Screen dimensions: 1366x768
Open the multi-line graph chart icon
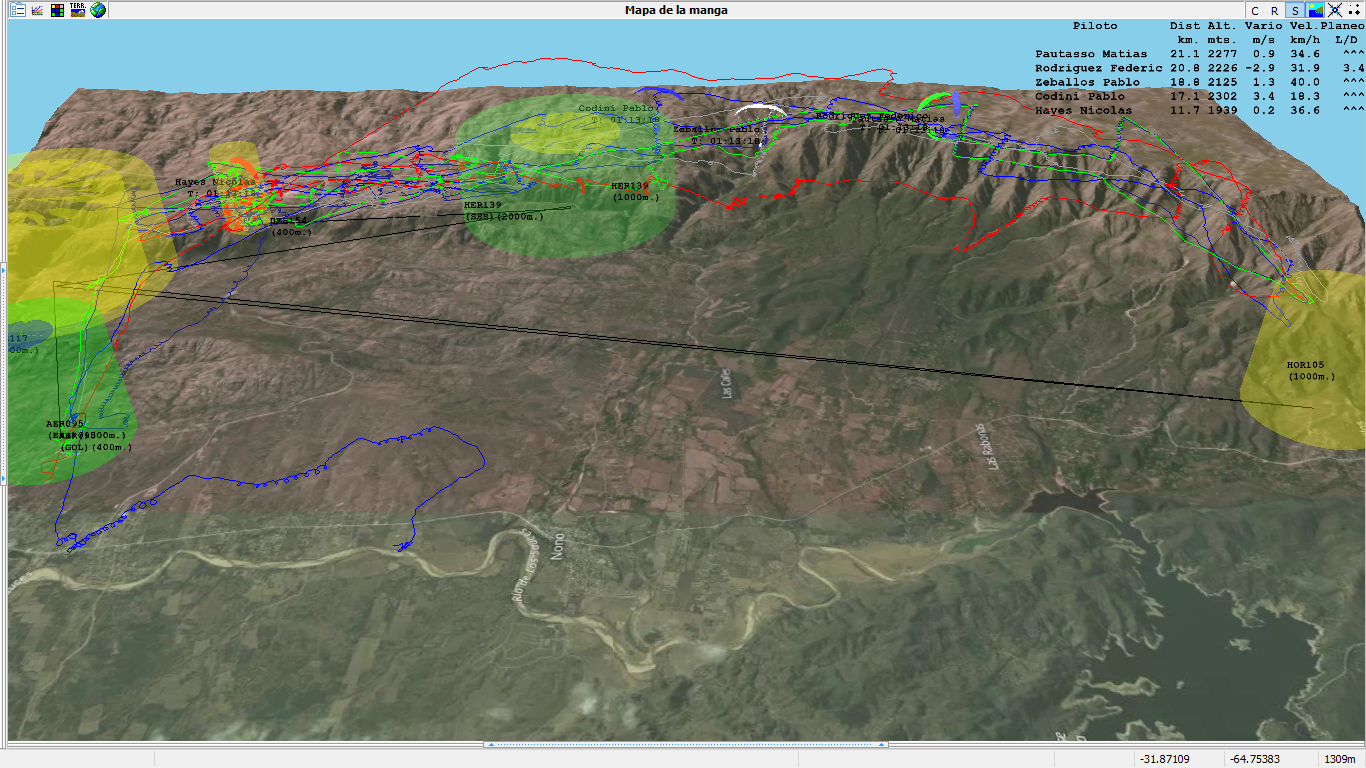click(x=37, y=10)
